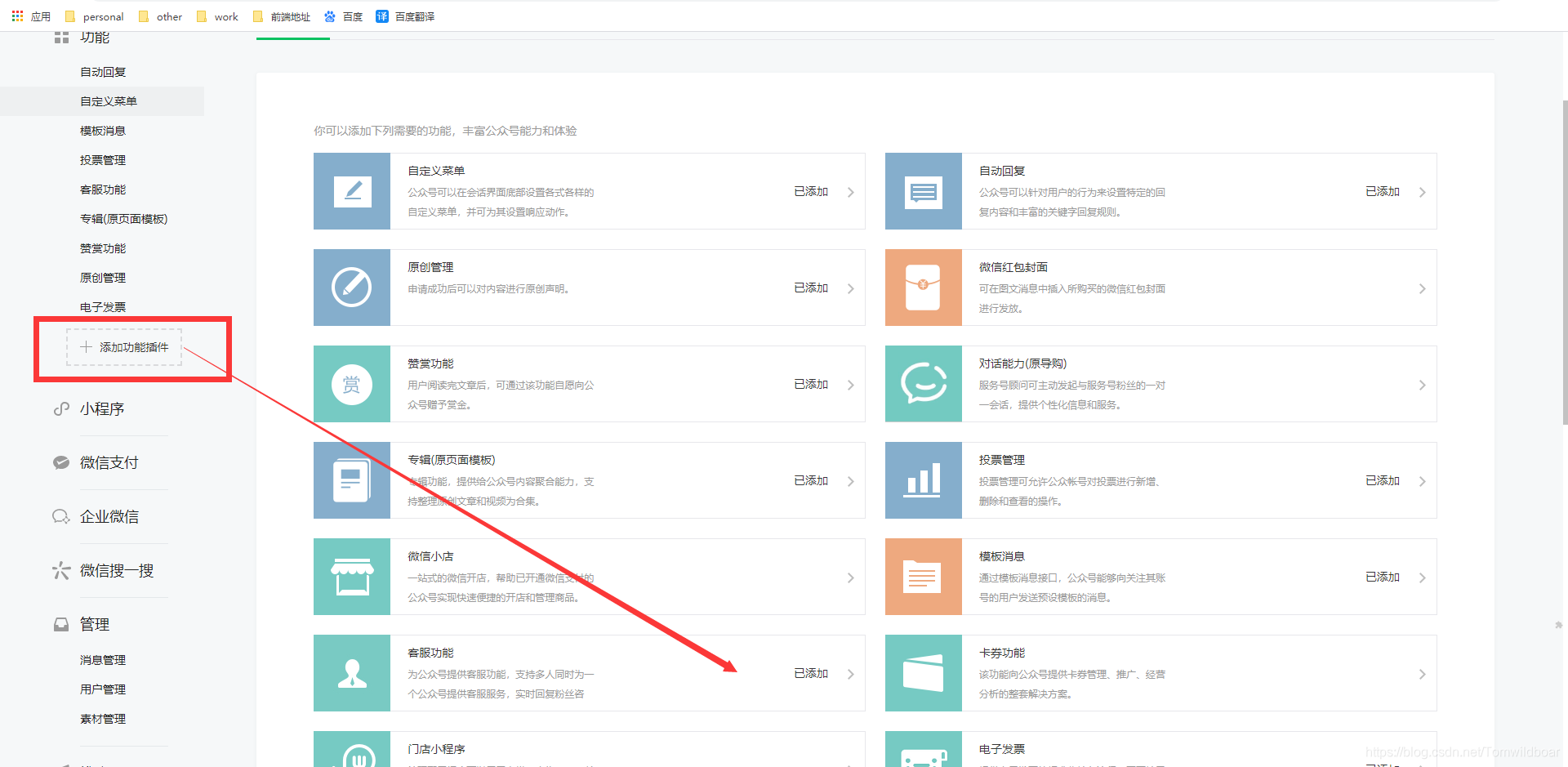1568x767 pixels.
Task: Click the 客服功能 person card icon
Action: (x=352, y=673)
